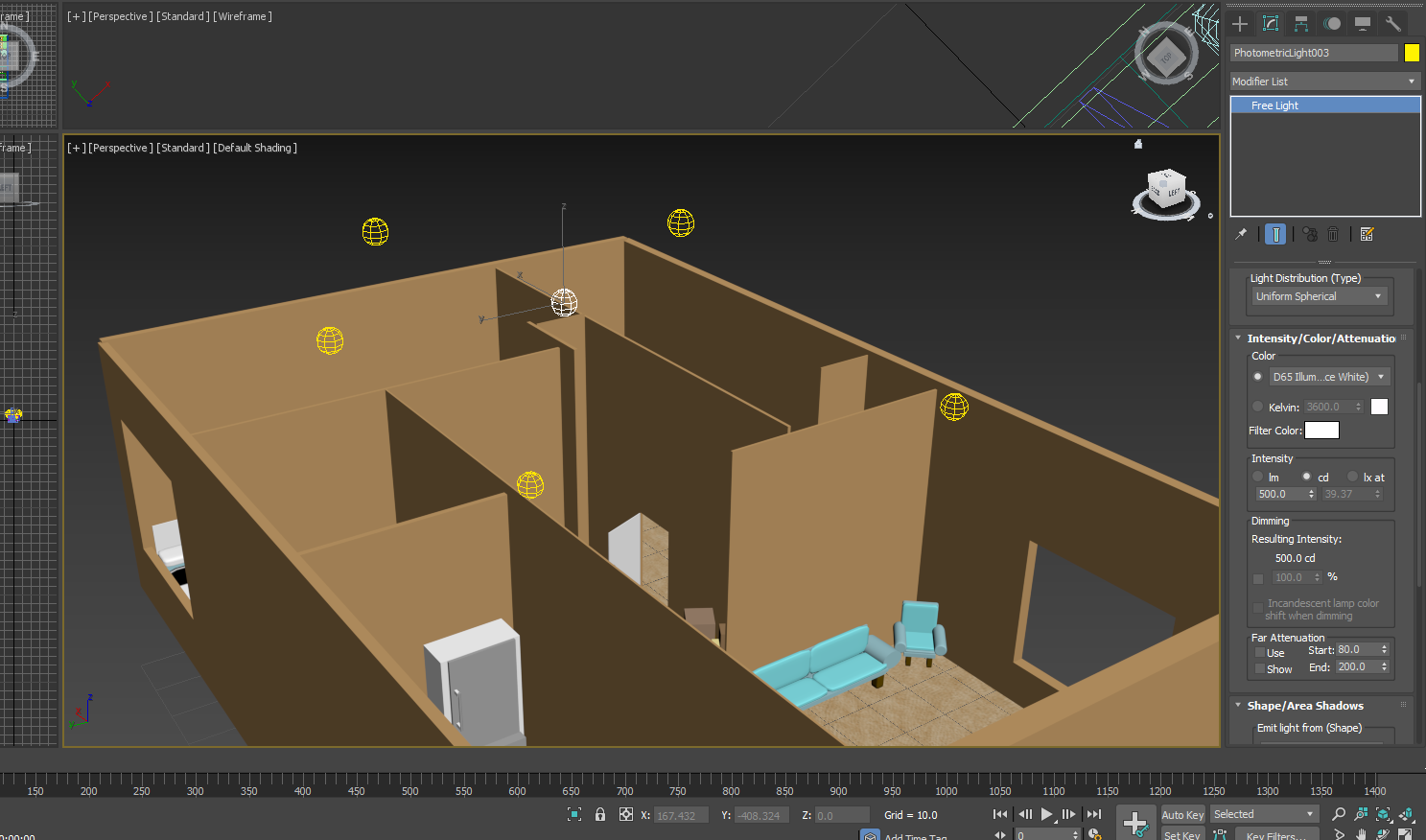The image size is (1426, 840).
Task: Open Configure Modifier Sets icon
Action: click(1367, 234)
